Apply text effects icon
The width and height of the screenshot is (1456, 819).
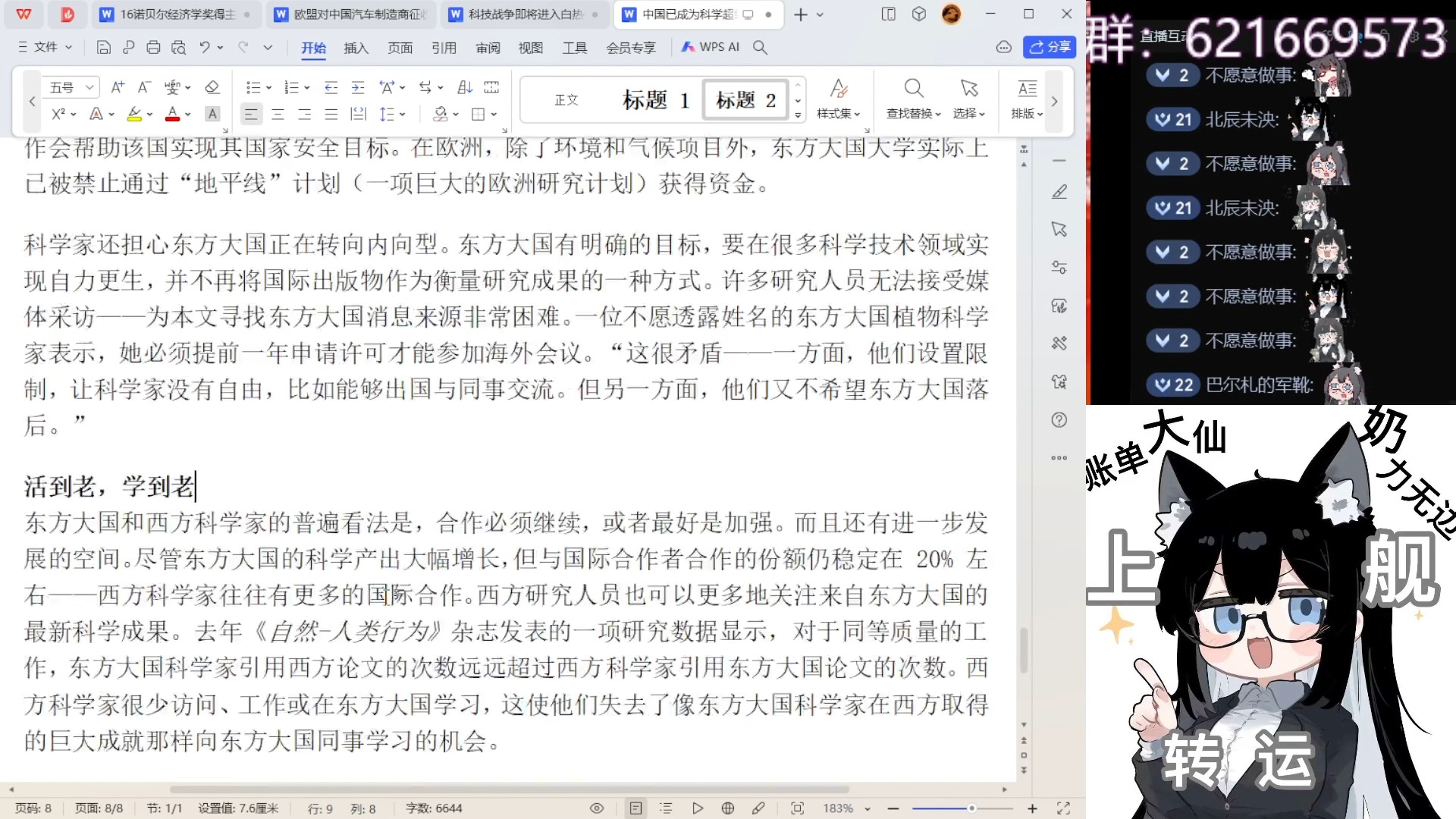click(x=96, y=114)
